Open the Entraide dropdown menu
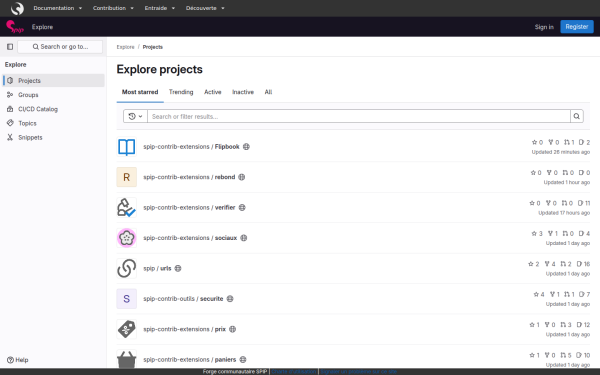The image size is (600, 375). point(160,8)
